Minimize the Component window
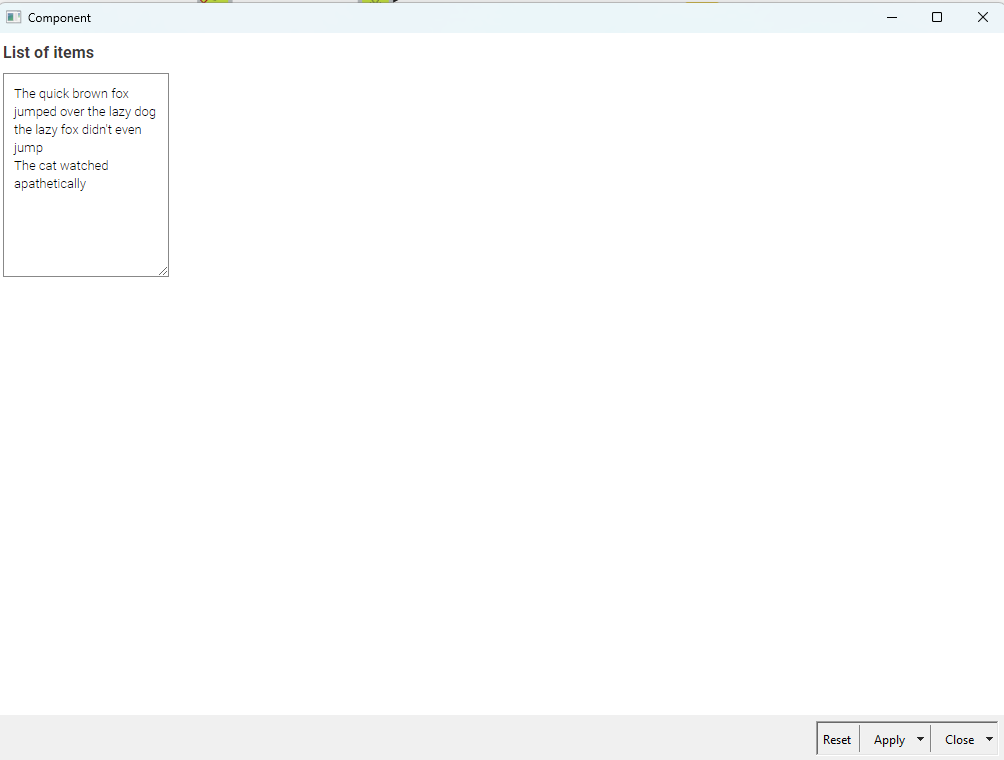The height and width of the screenshot is (760, 1004). 891,17
